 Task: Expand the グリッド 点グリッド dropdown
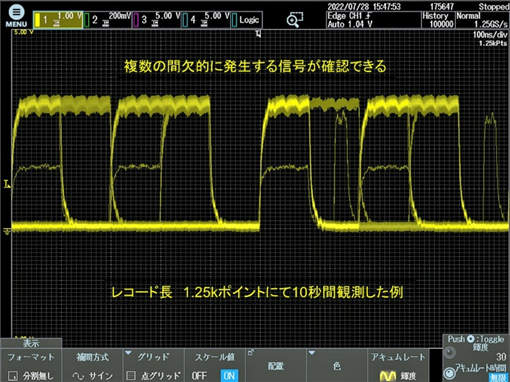[x=154, y=366]
